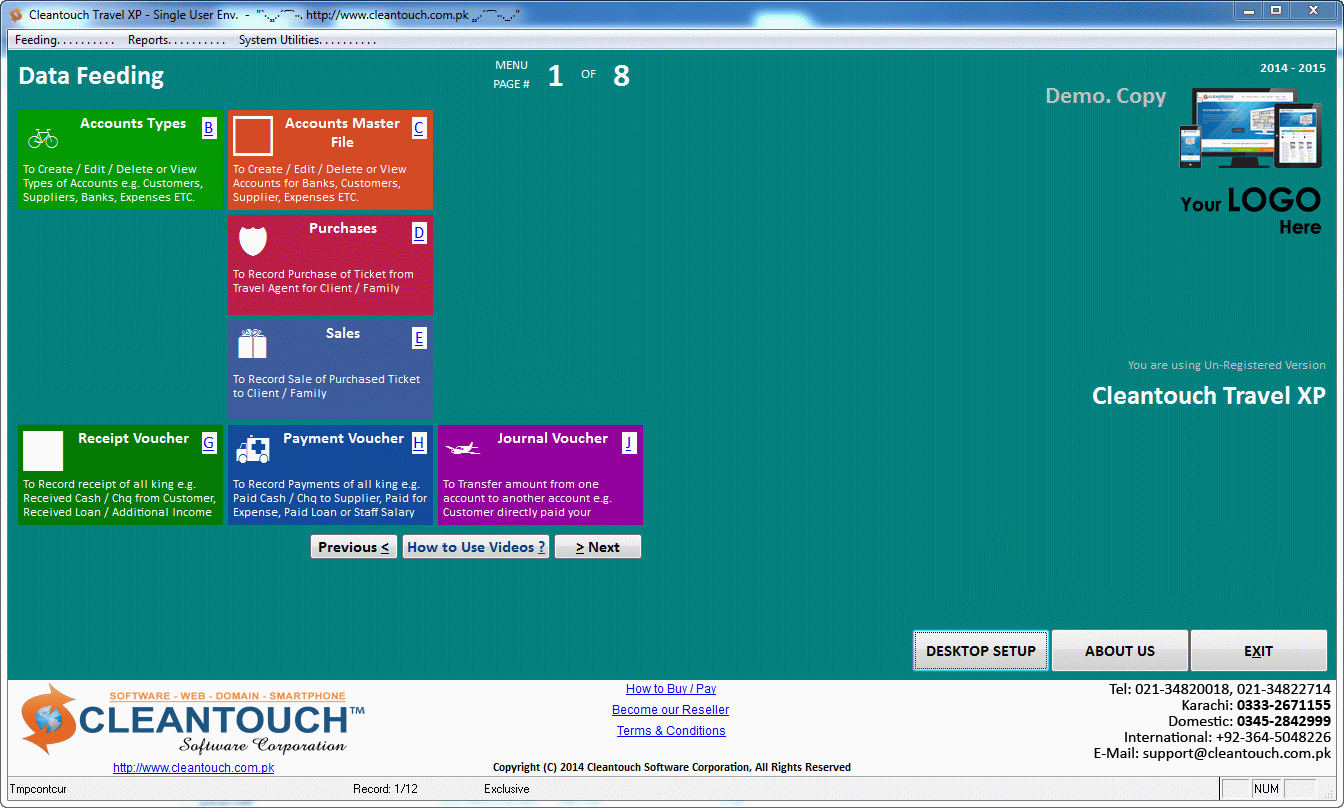
Task: Go to the Next menu page
Action: tap(598, 547)
